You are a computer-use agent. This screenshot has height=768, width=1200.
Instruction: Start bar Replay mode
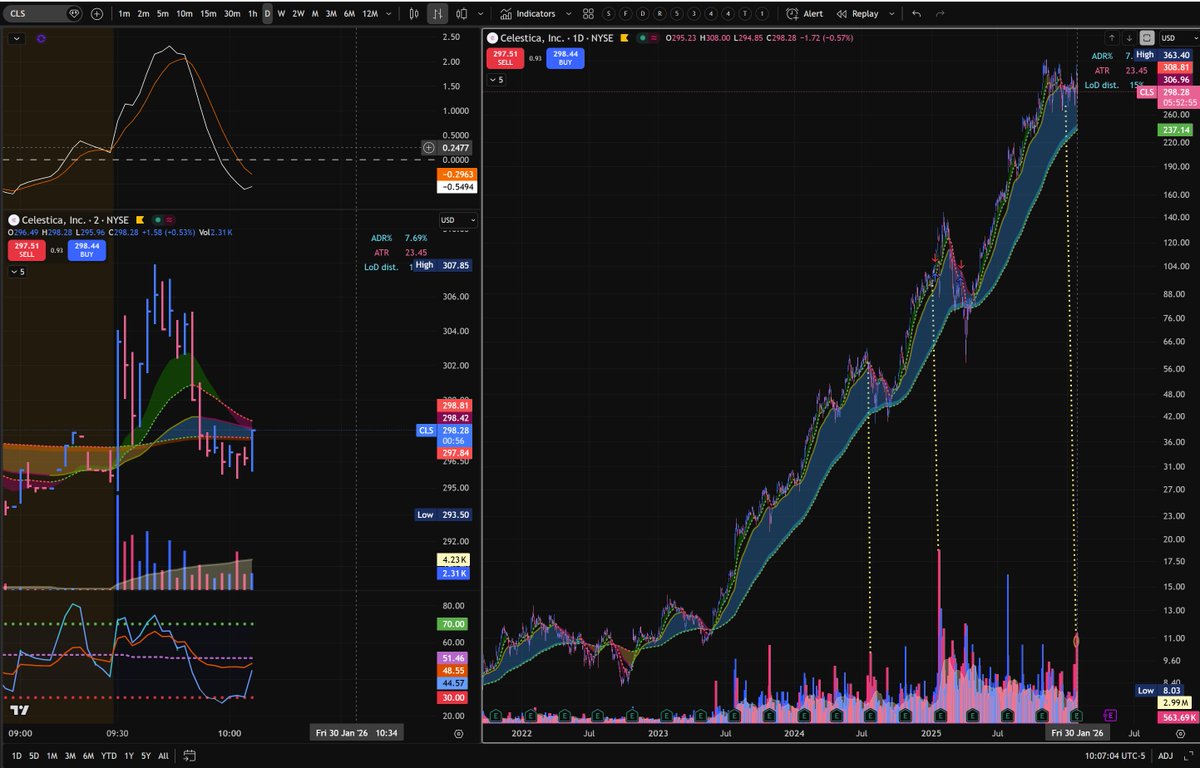[x=857, y=14]
